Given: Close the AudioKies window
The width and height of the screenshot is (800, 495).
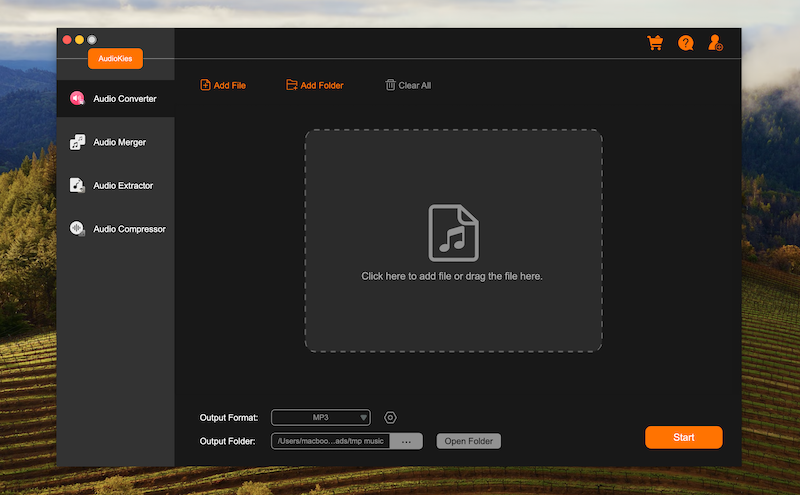Looking at the screenshot, I should point(67,39).
